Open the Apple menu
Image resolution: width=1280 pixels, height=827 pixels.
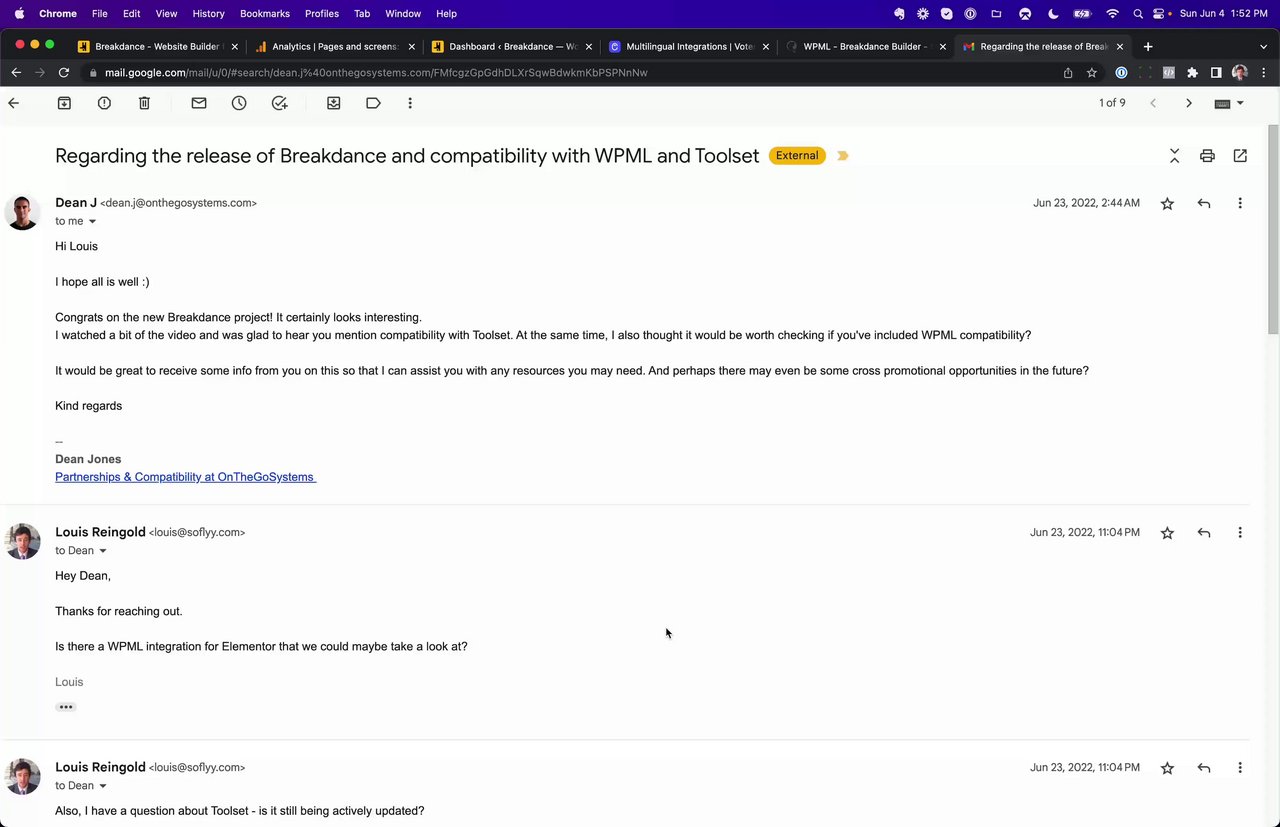pyautogui.click(x=19, y=14)
